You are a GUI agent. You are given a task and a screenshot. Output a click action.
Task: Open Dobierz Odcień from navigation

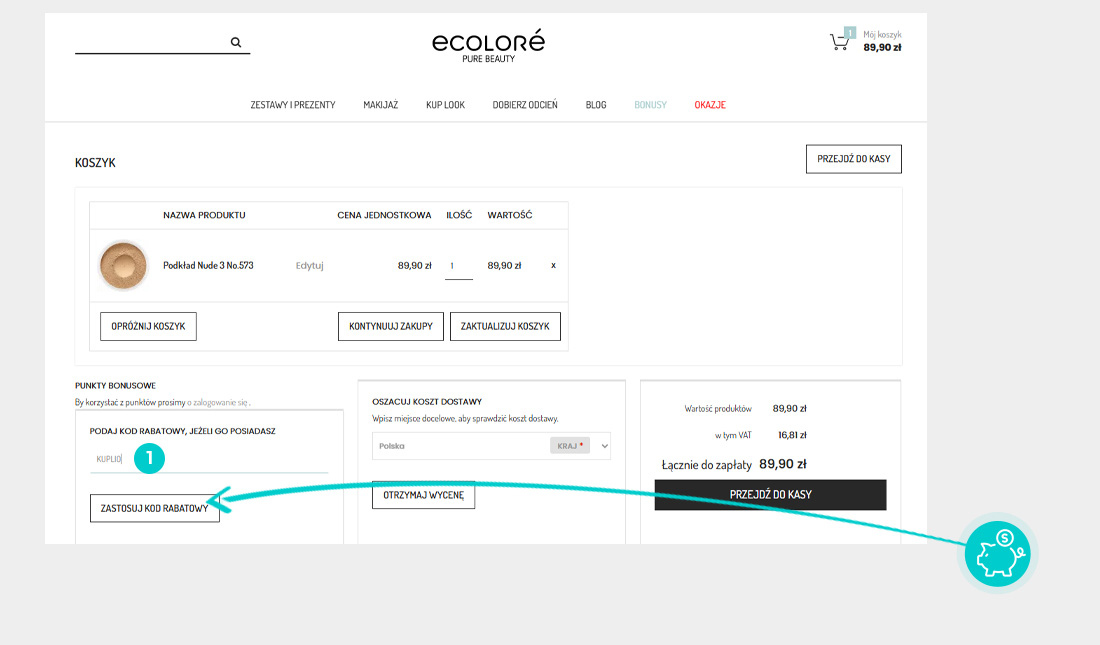coord(525,105)
